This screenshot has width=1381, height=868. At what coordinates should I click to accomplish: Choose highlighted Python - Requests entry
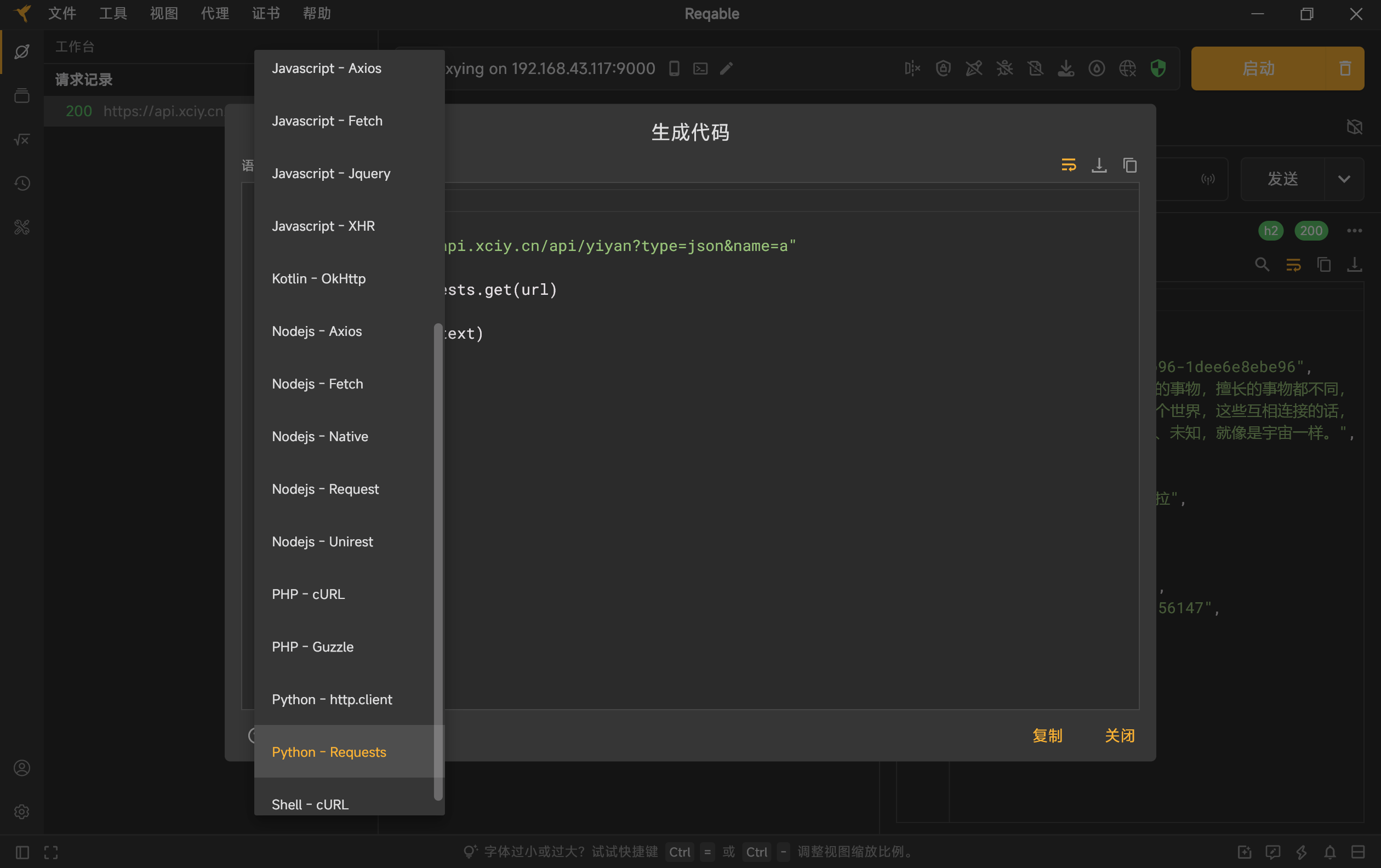pyautogui.click(x=349, y=752)
